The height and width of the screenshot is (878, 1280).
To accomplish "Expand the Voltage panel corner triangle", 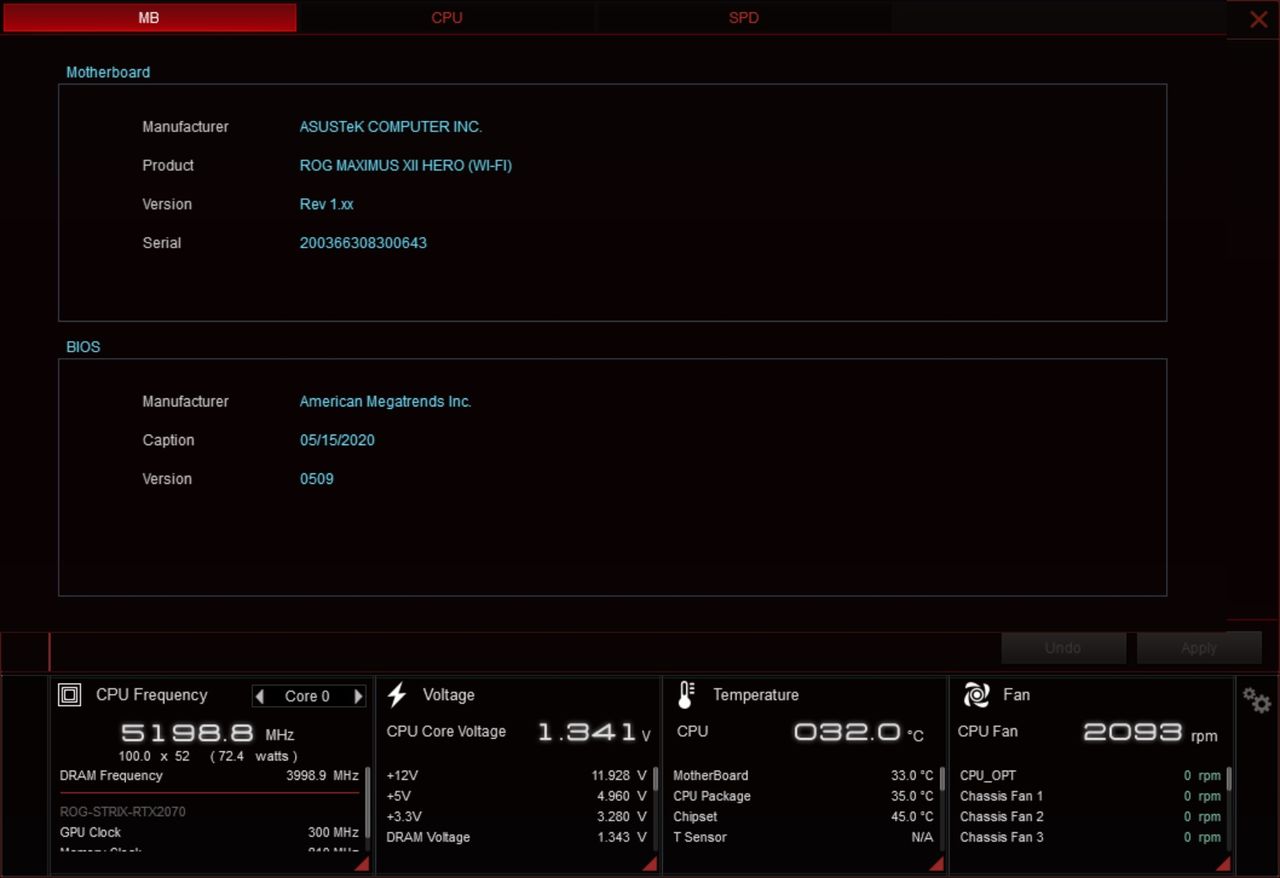I will 649,864.
